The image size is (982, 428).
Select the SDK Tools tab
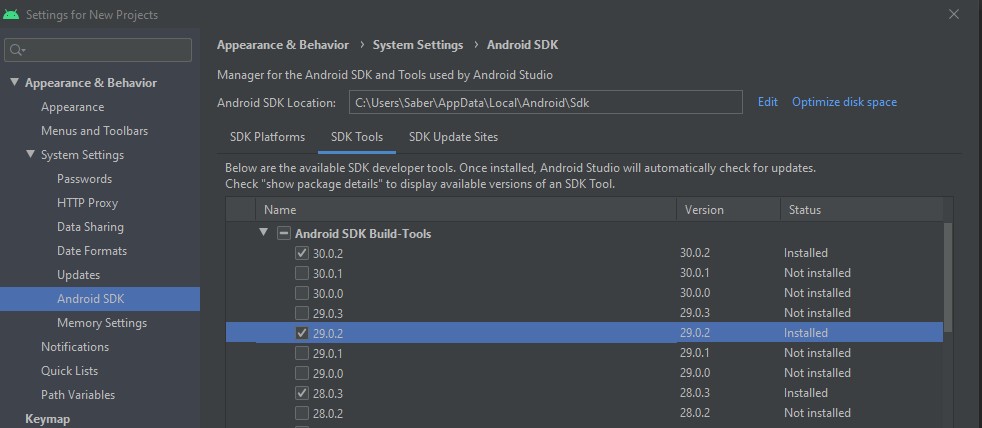(x=357, y=137)
